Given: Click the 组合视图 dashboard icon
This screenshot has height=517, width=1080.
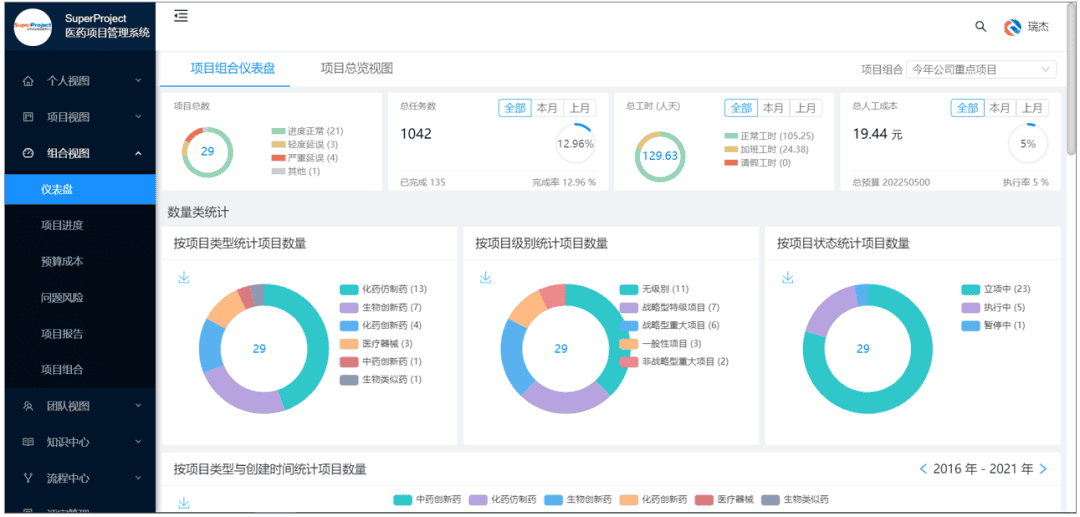Looking at the screenshot, I should click(28, 154).
